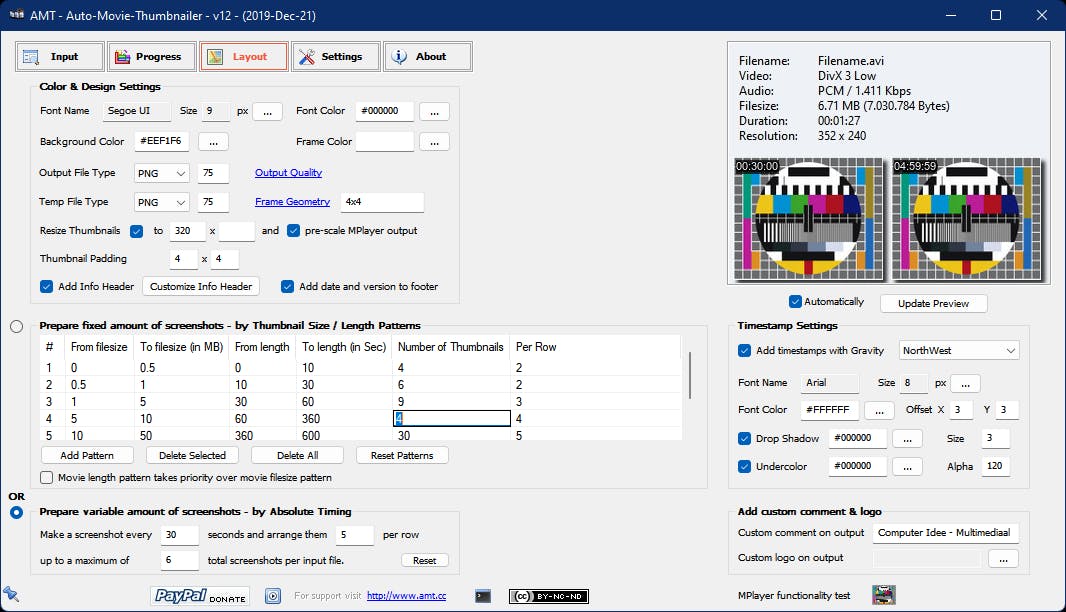Browse for custom logo on output
The image size is (1066, 612).
(x=1003, y=559)
